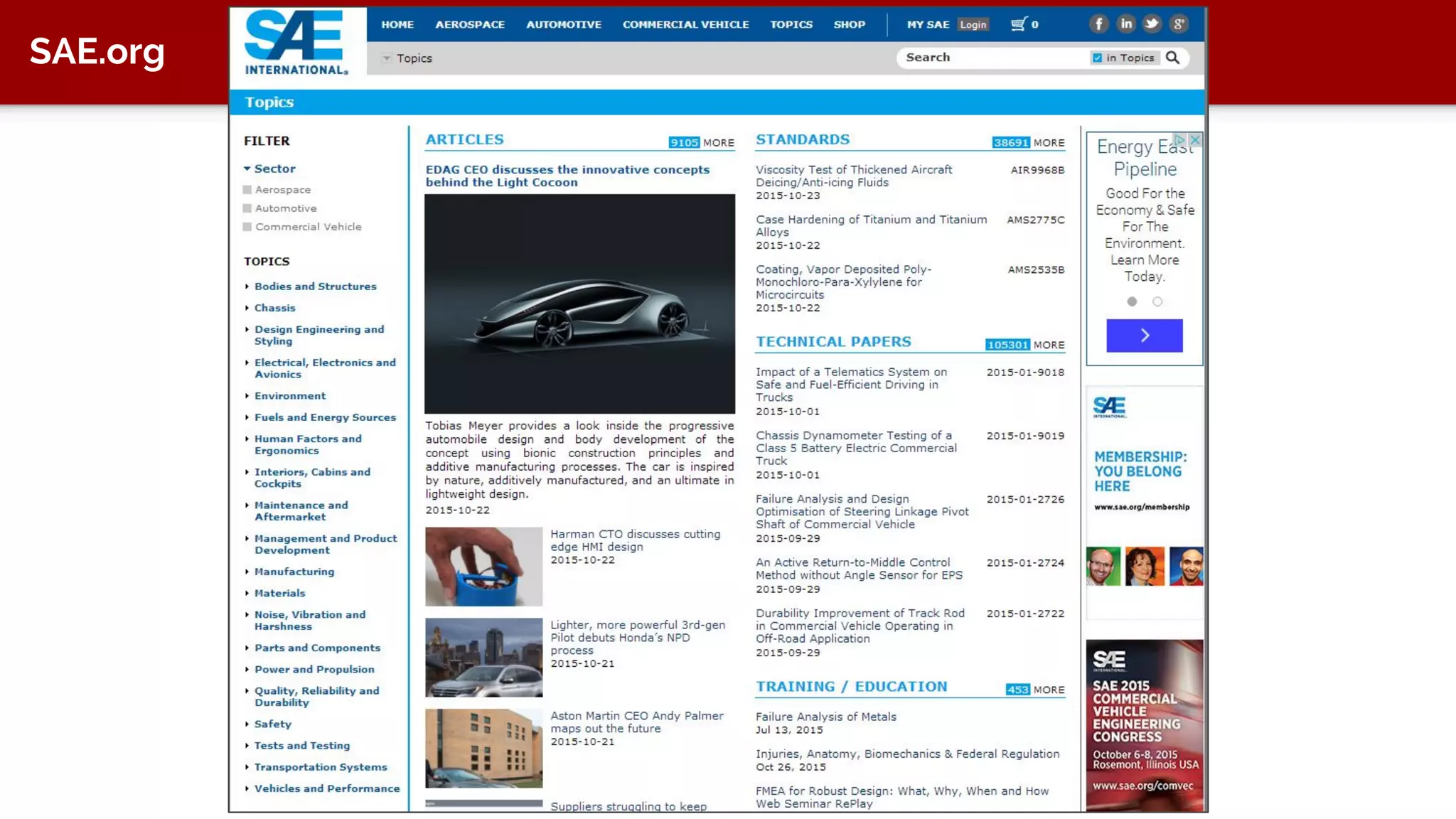Open Tests and Testing topic link

pyautogui.click(x=302, y=746)
